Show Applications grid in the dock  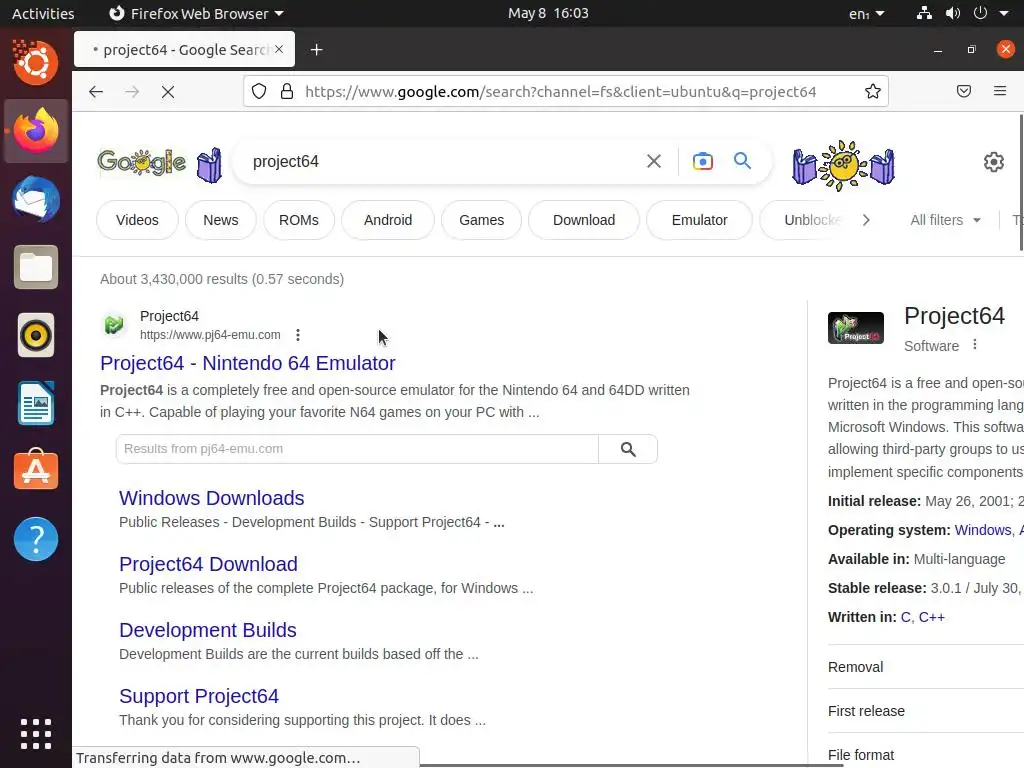(36, 734)
